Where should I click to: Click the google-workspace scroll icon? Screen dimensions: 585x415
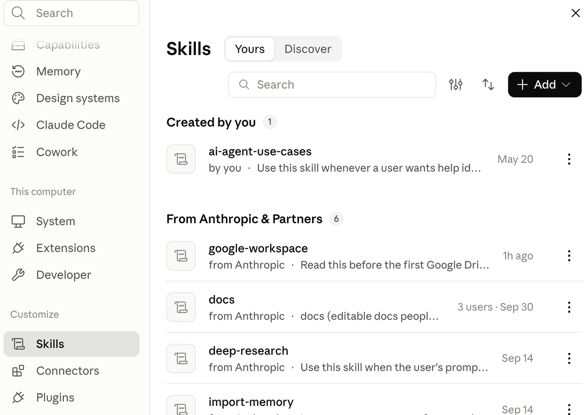(181, 256)
